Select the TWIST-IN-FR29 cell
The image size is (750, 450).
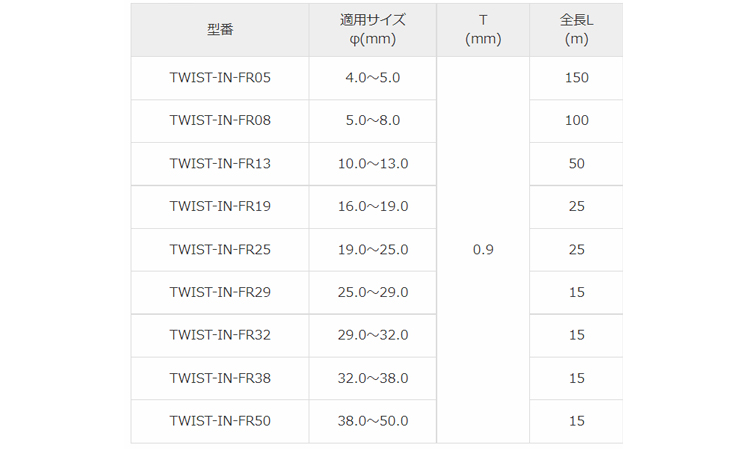point(220,293)
